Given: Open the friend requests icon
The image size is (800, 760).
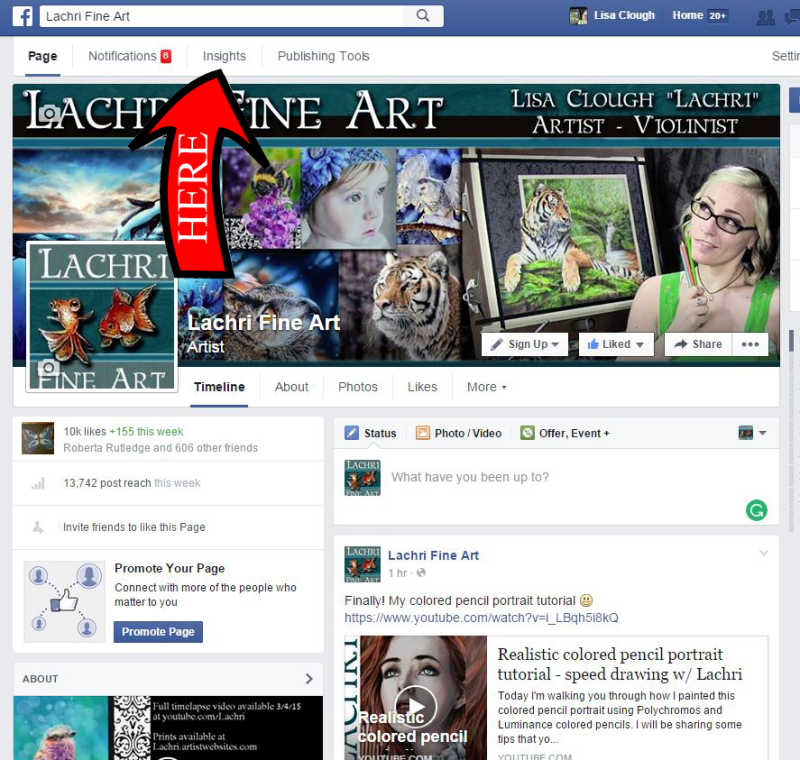Looking at the screenshot, I should (x=765, y=17).
